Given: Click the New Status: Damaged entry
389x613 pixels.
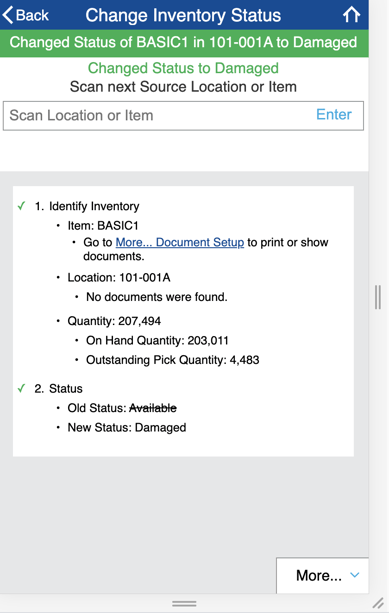Looking at the screenshot, I should pyautogui.click(x=127, y=427).
